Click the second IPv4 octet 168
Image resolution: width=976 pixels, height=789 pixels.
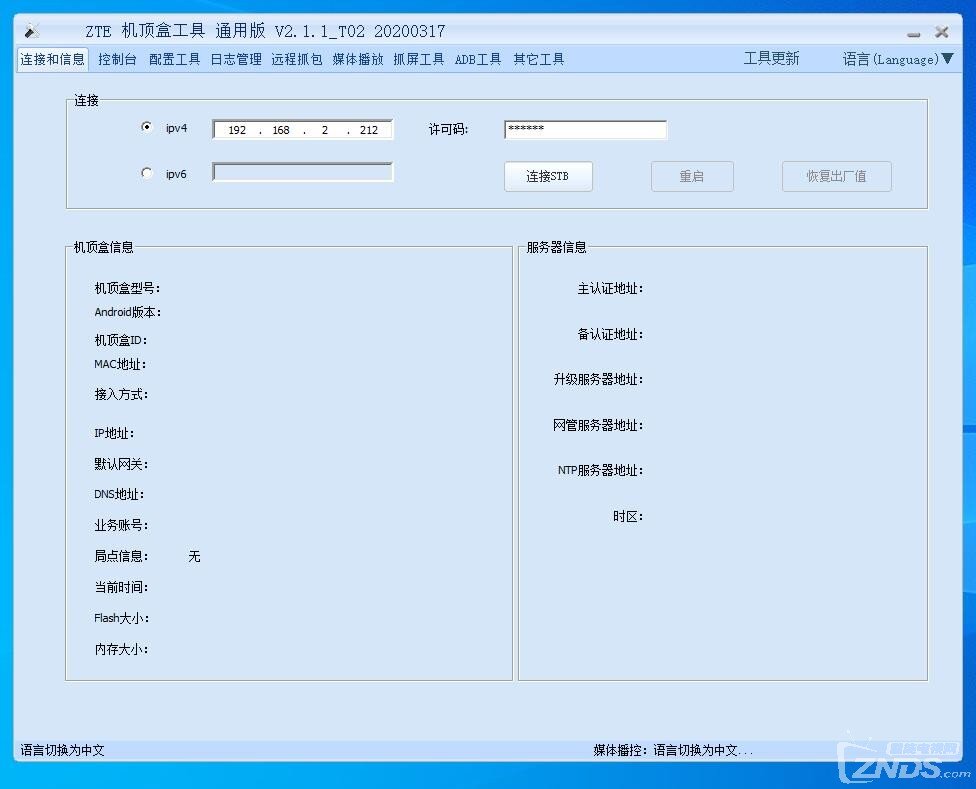click(x=281, y=130)
